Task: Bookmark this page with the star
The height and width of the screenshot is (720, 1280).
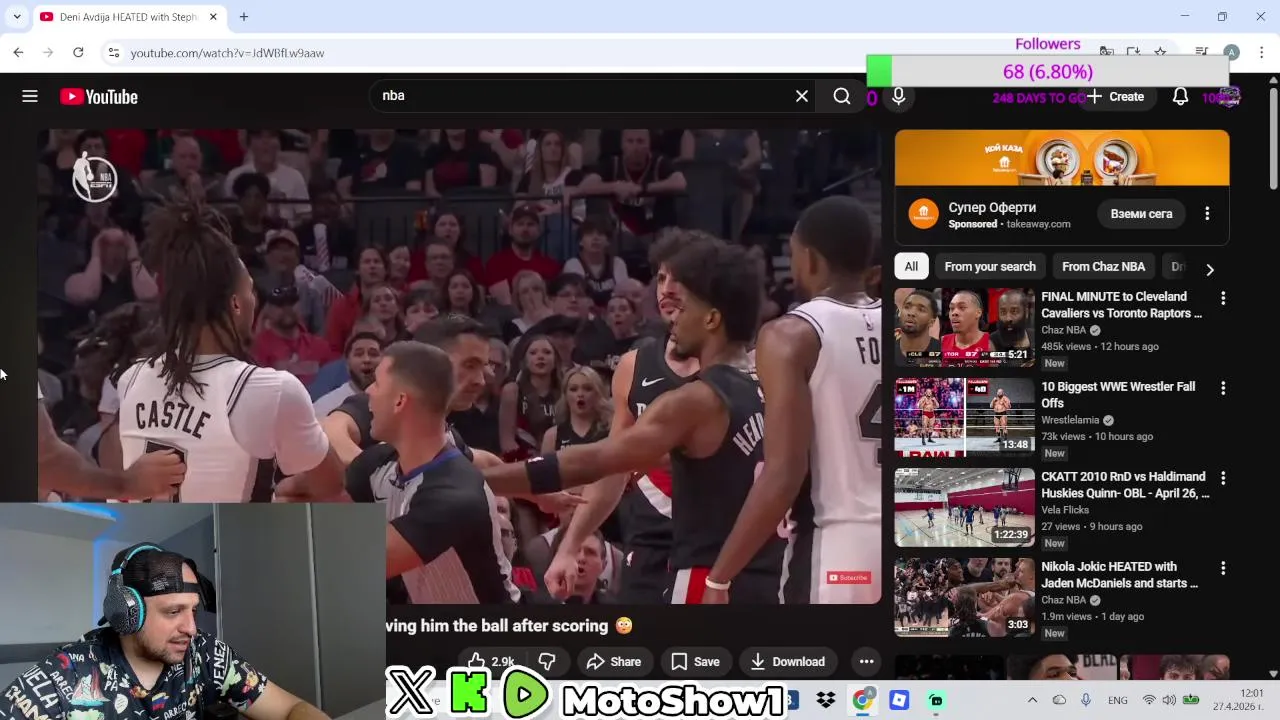Action: (x=1160, y=52)
